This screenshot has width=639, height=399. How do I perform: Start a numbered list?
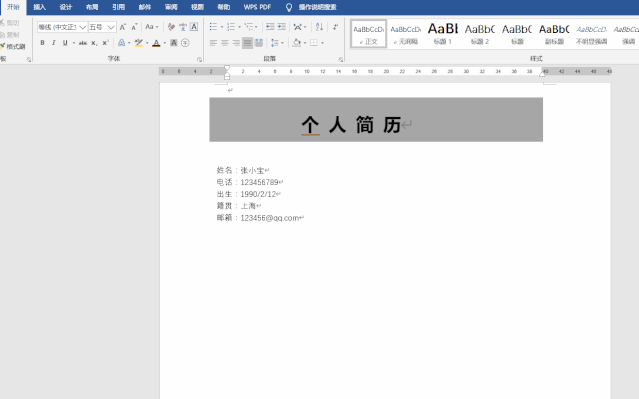click(x=231, y=27)
